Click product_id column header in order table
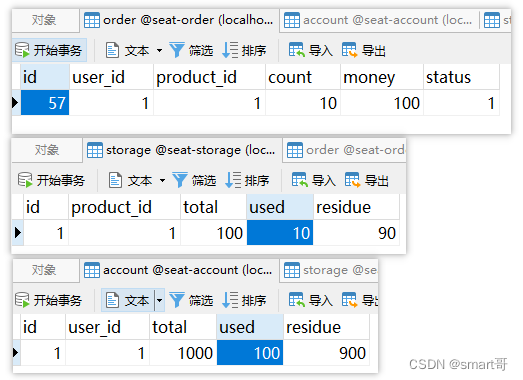 click(209, 77)
